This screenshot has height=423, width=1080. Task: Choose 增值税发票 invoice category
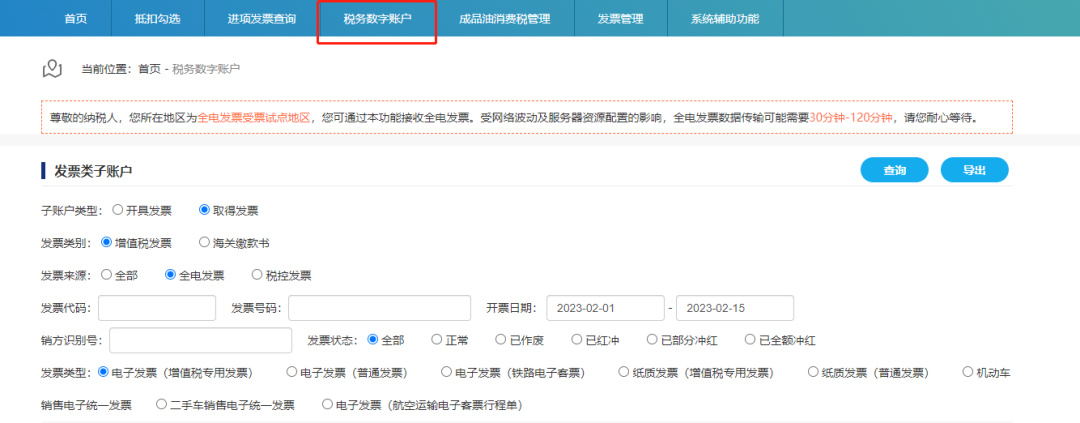pos(106,243)
